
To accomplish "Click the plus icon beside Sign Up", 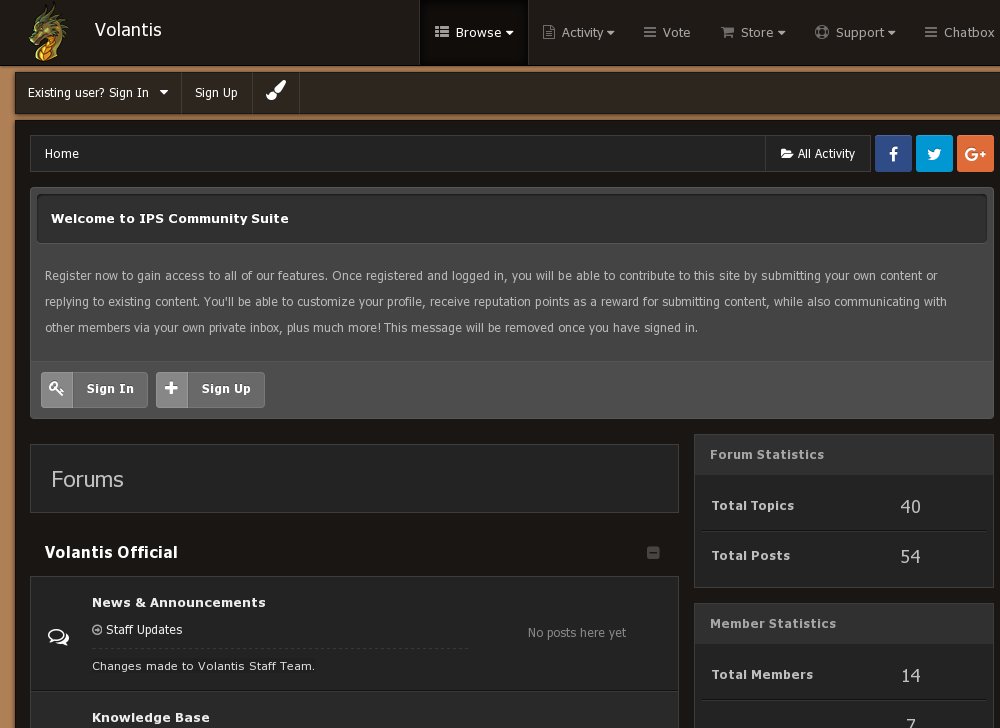I will (172, 389).
